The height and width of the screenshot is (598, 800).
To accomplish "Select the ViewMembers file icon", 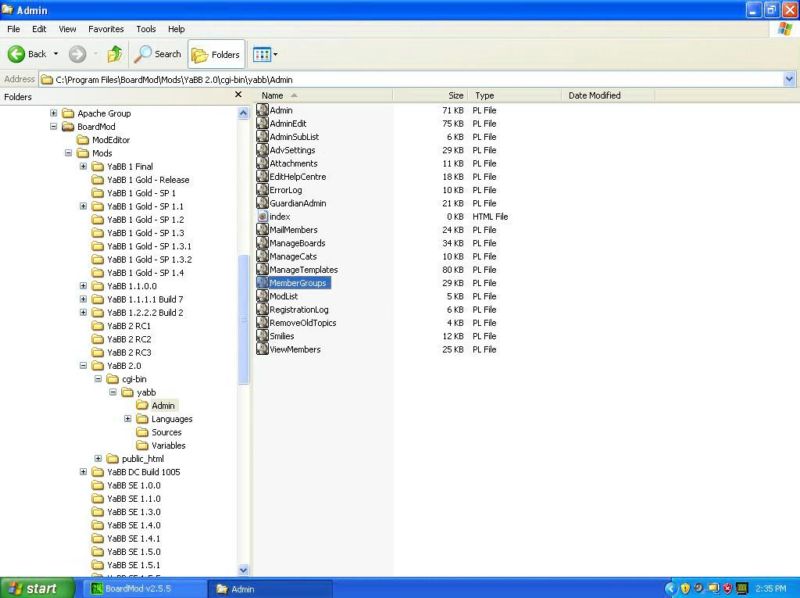I will 262,349.
